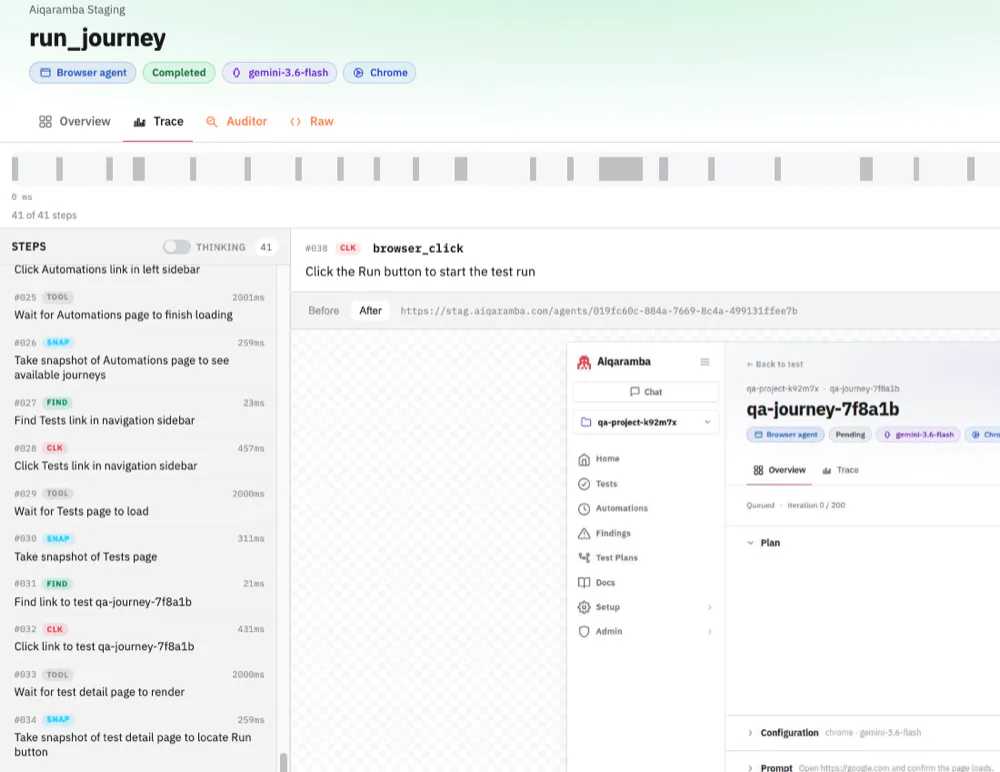This screenshot has width=1000, height=772.
Task: Click the Overview grid icon in top tabs
Action: click(x=45, y=121)
